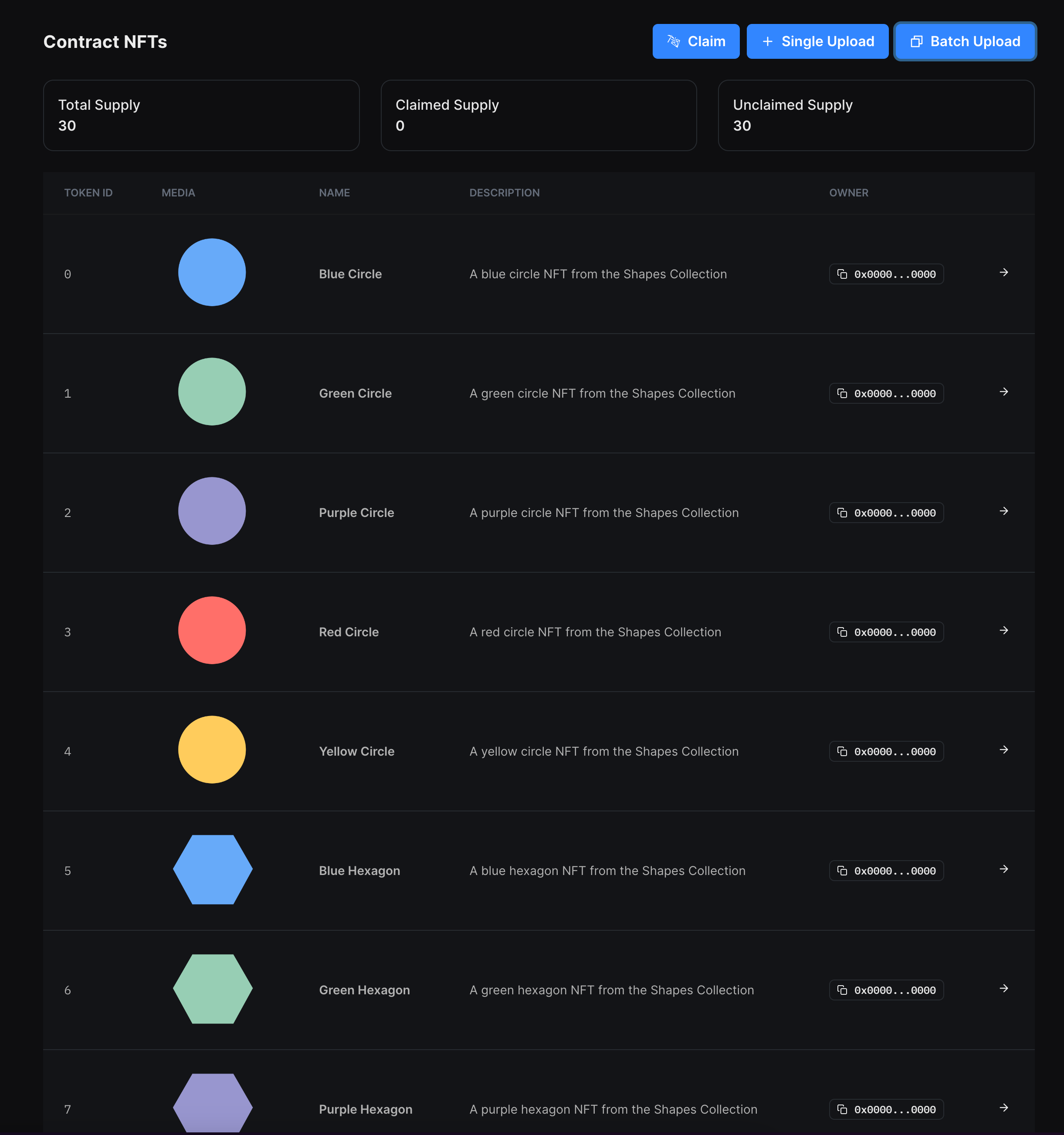Click the OWNER column header
Image resolution: width=1064 pixels, height=1135 pixels.
click(x=848, y=192)
